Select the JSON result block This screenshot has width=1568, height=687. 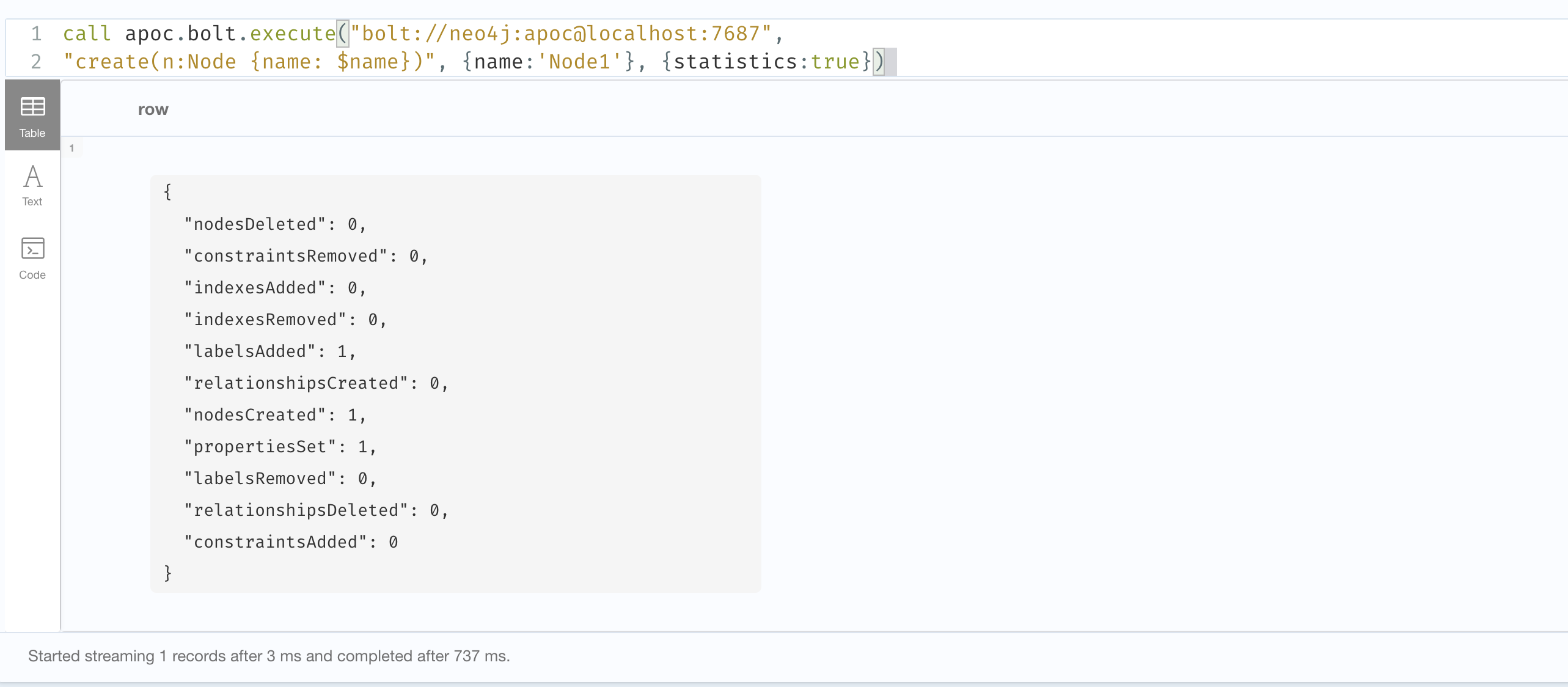coord(455,384)
